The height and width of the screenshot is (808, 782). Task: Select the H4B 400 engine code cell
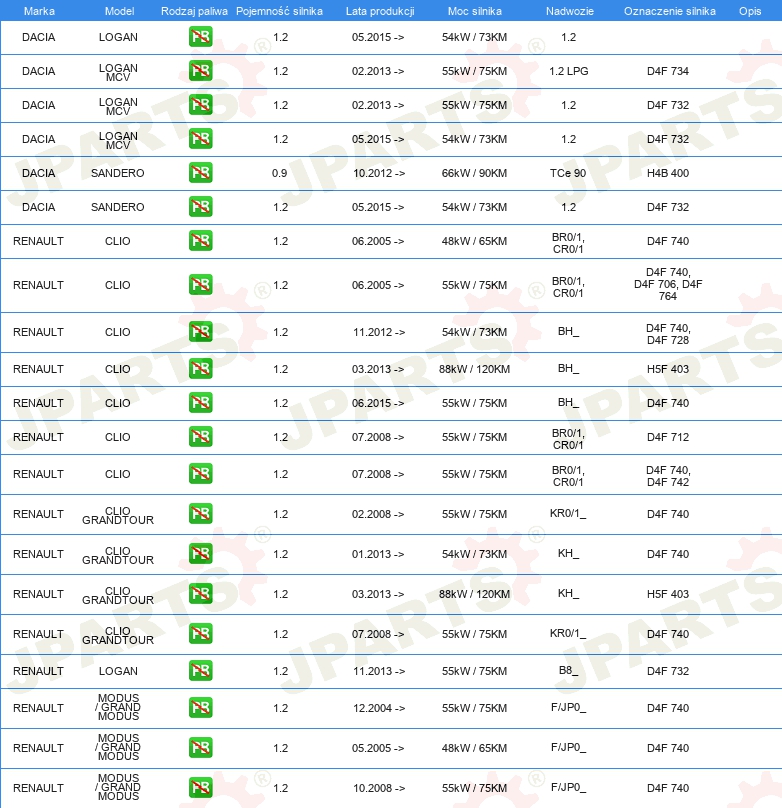[x=668, y=173]
